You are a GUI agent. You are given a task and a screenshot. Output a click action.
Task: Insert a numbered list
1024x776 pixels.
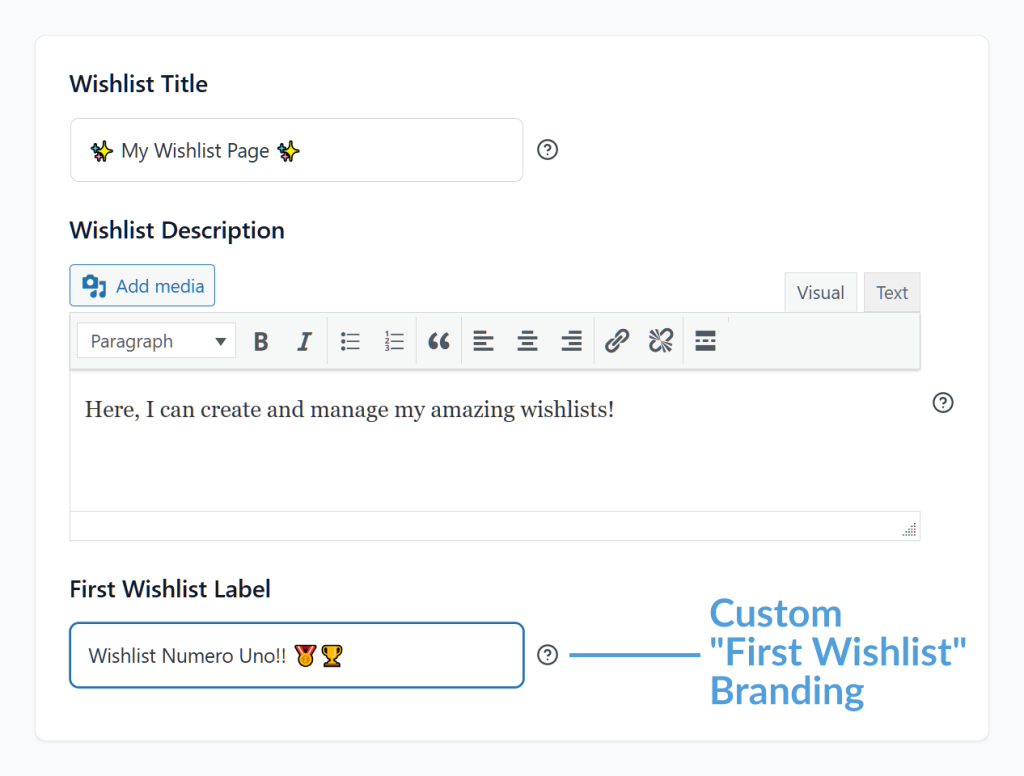tap(394, 342)
